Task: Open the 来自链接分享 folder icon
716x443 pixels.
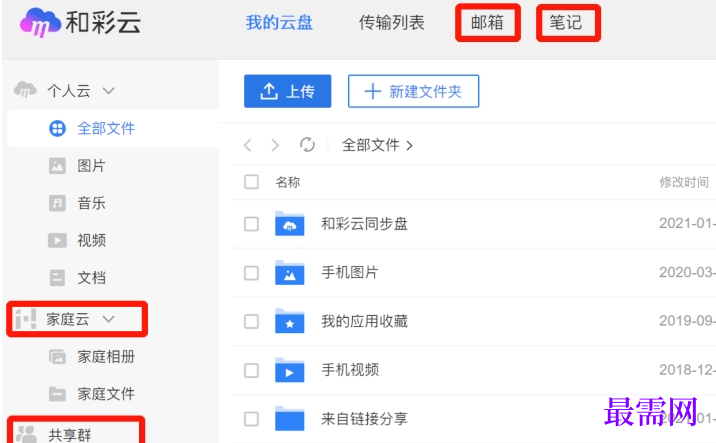Action: click(x=290, y=419)
